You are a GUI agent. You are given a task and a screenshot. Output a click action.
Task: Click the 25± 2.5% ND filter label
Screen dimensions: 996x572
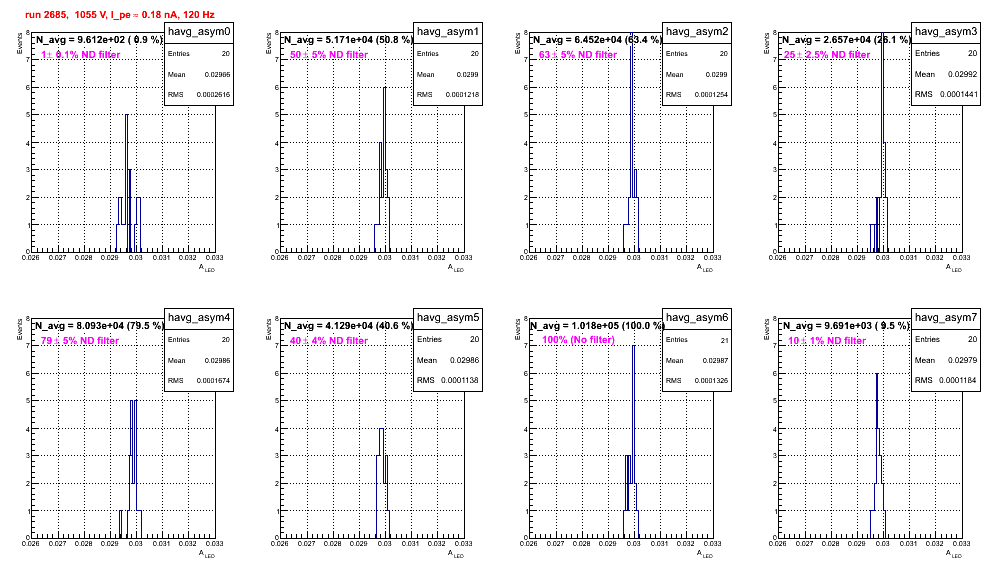pos(827,55)
